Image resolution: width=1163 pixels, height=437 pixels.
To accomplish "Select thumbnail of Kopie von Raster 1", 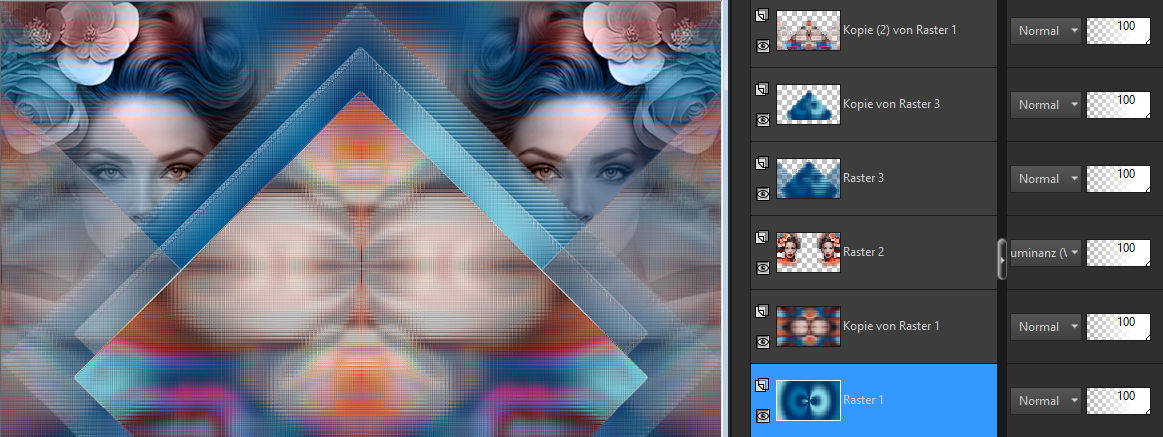I will coord(808,326).
